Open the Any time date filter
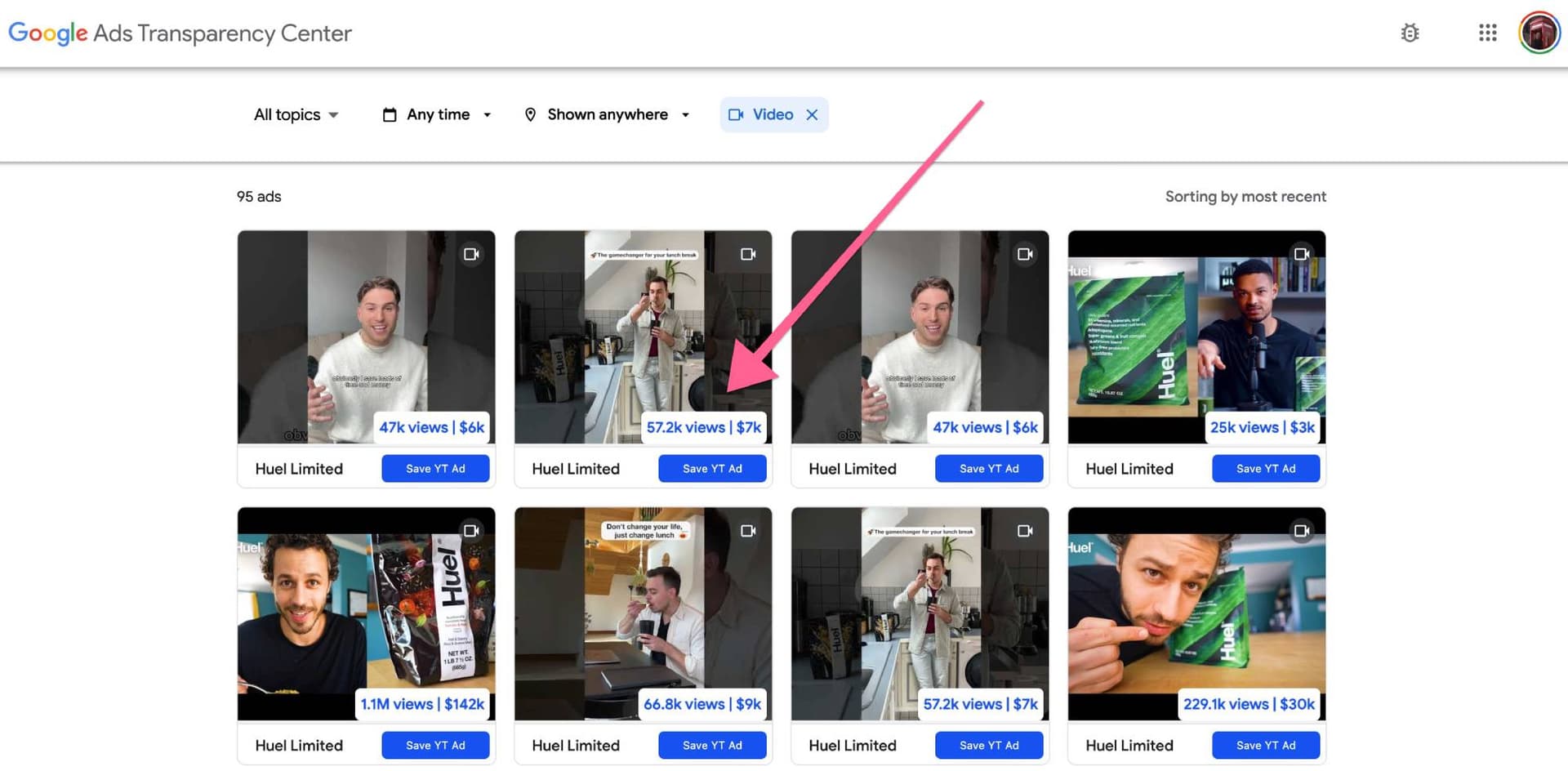Screen dimensions: 1568x771 coord(437,115)
